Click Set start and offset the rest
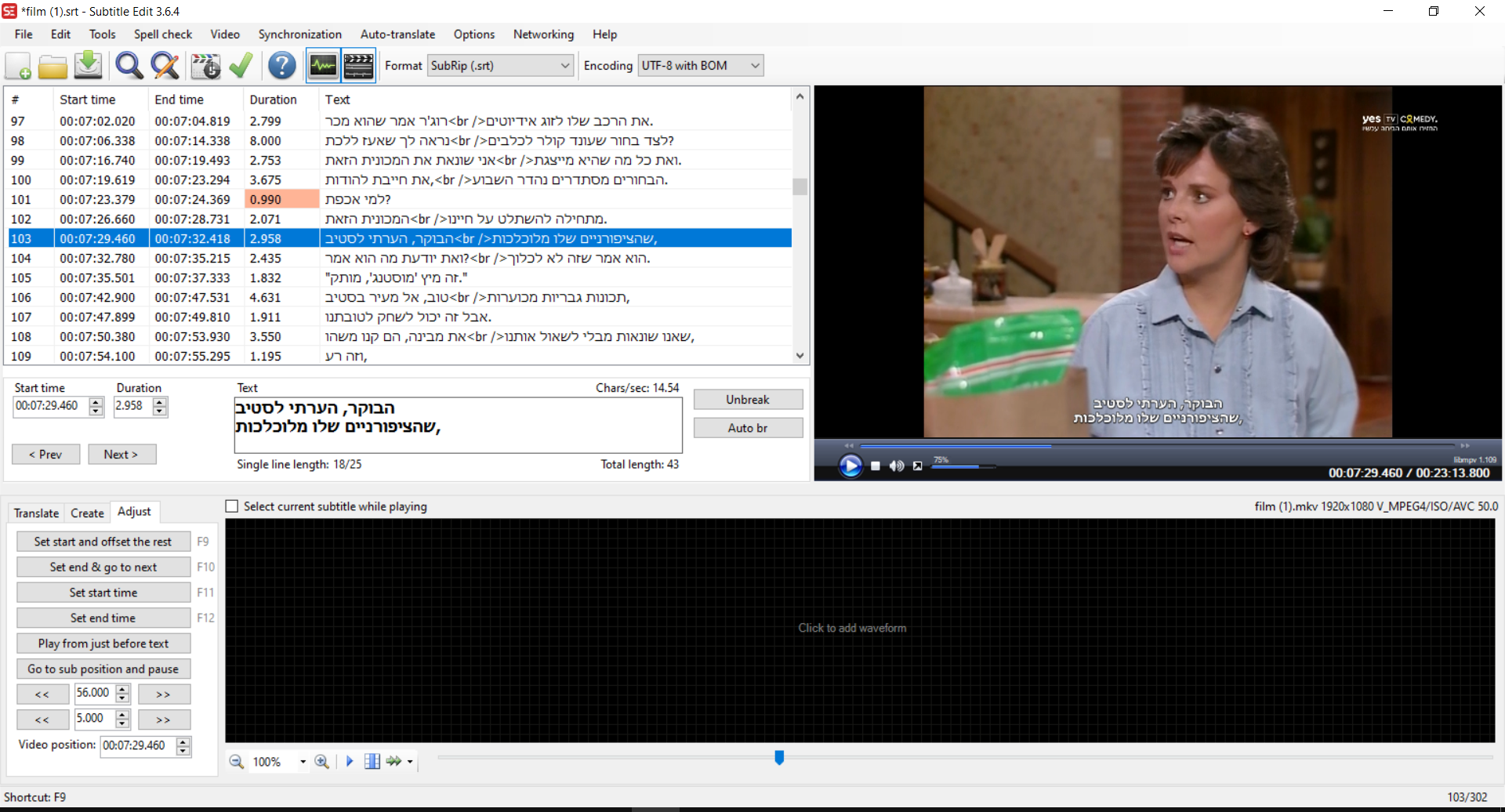 point(103,542)
